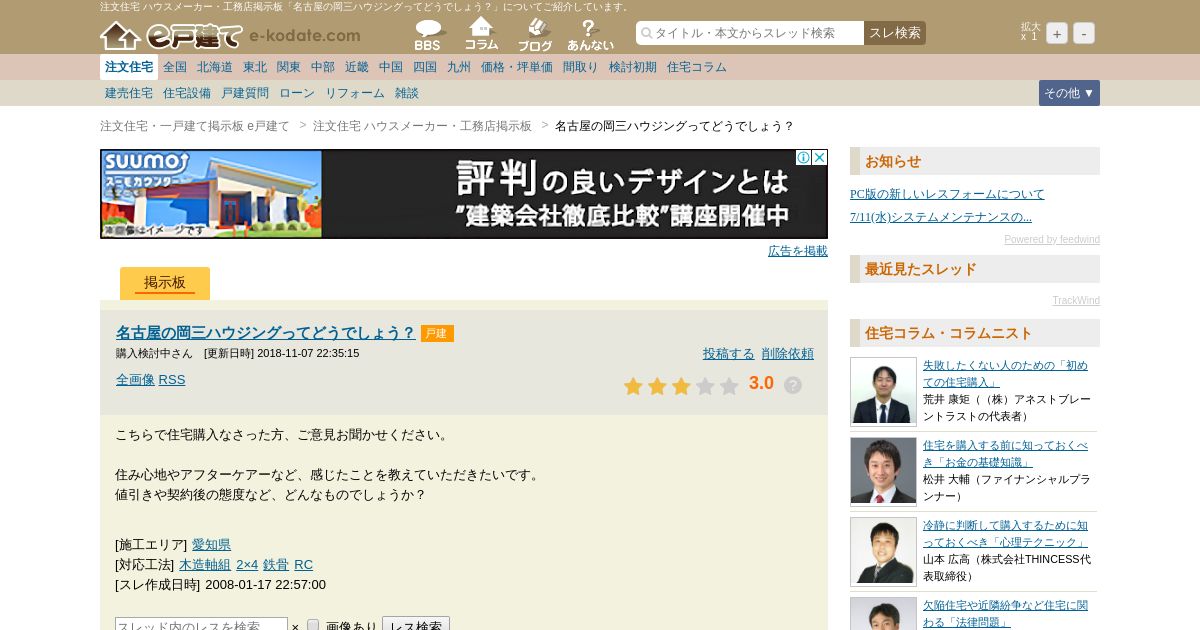The image size is (1200, 630).
Task: Open the 心理テクニック column link
Action: click(1005, 534)
